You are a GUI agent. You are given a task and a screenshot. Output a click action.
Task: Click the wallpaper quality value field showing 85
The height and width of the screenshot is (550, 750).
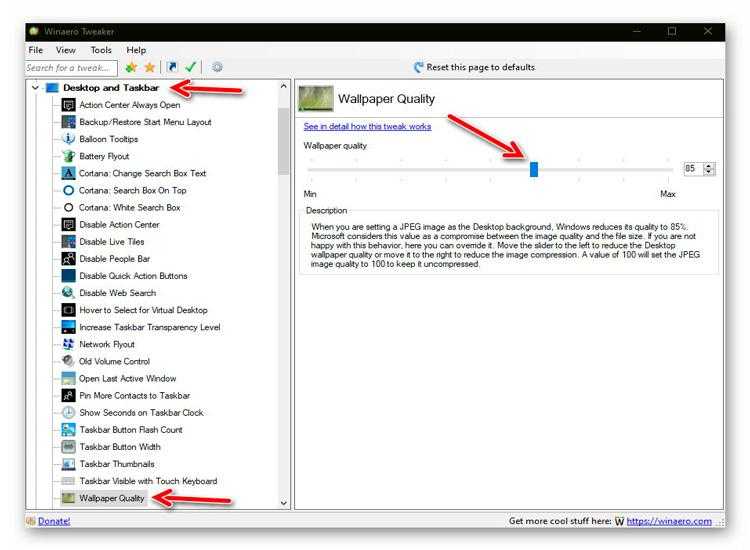pos(693,169)
